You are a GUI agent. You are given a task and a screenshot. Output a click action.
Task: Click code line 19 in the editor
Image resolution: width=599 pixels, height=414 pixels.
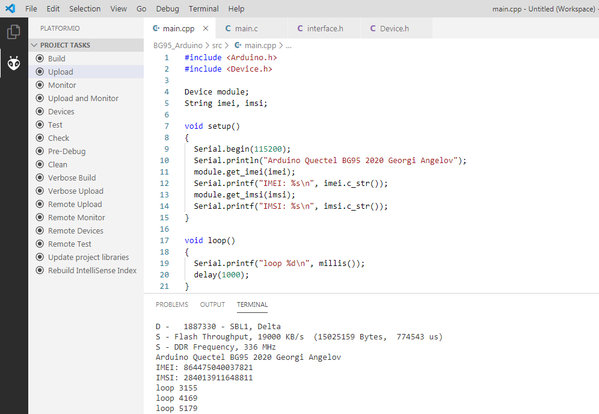(279, 263)
